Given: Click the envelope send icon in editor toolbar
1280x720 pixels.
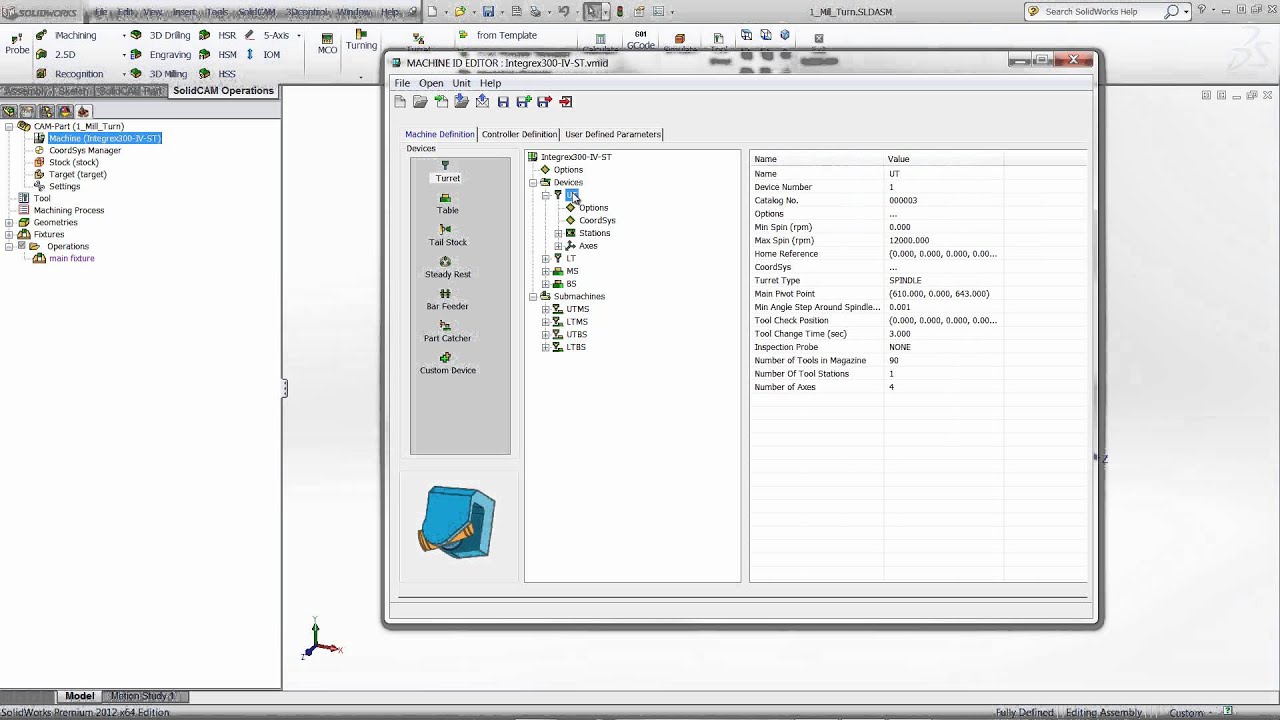Looking at the screenshot, I should pos(482,101).
